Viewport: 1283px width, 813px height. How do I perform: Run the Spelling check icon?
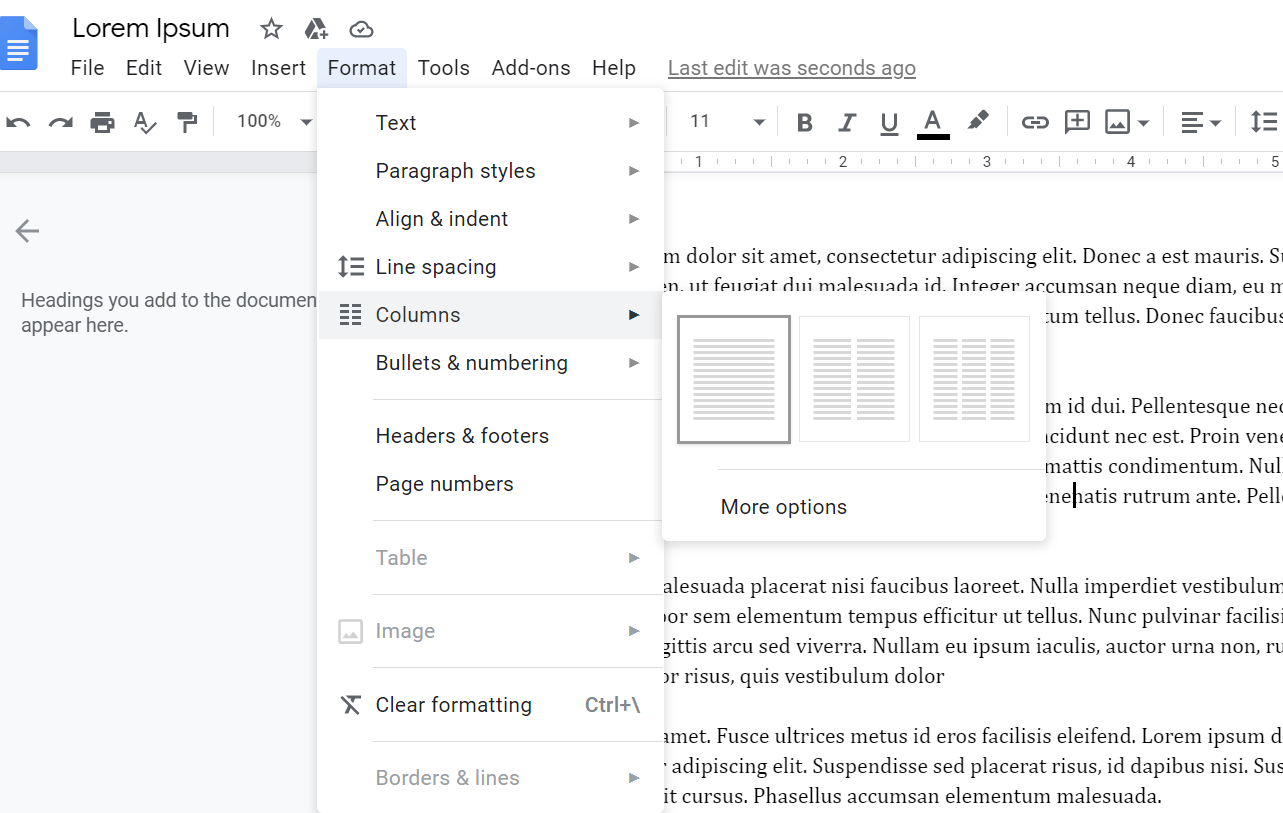[145, 121]
